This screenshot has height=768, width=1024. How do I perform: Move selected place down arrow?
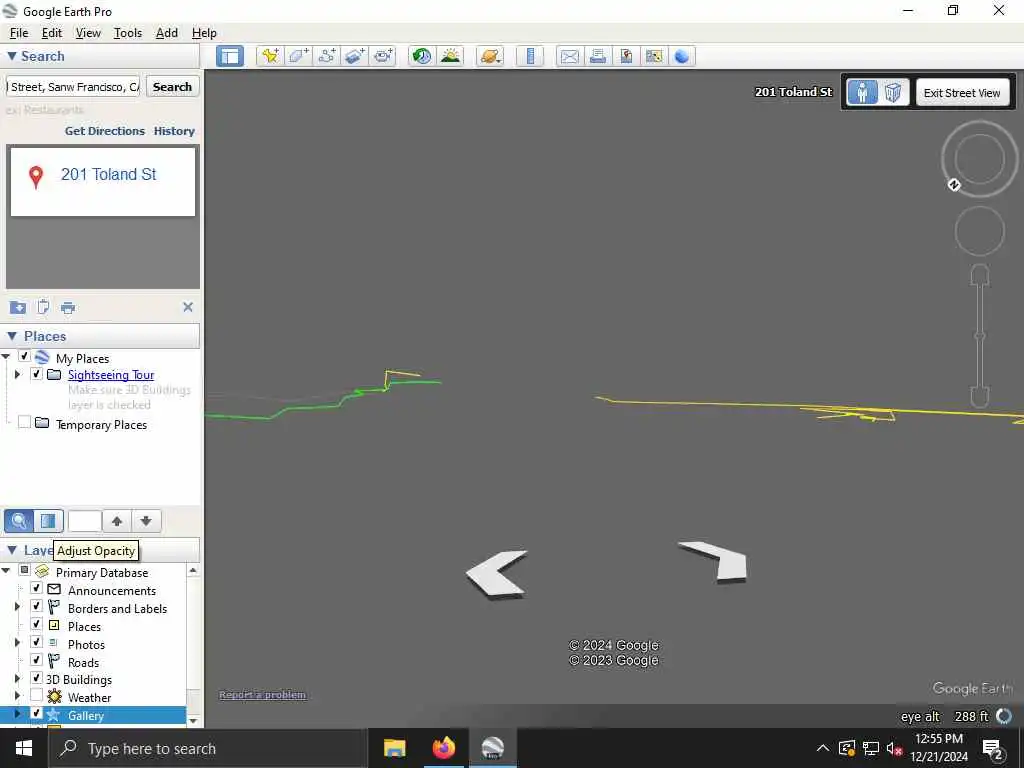tap(146, 520)
